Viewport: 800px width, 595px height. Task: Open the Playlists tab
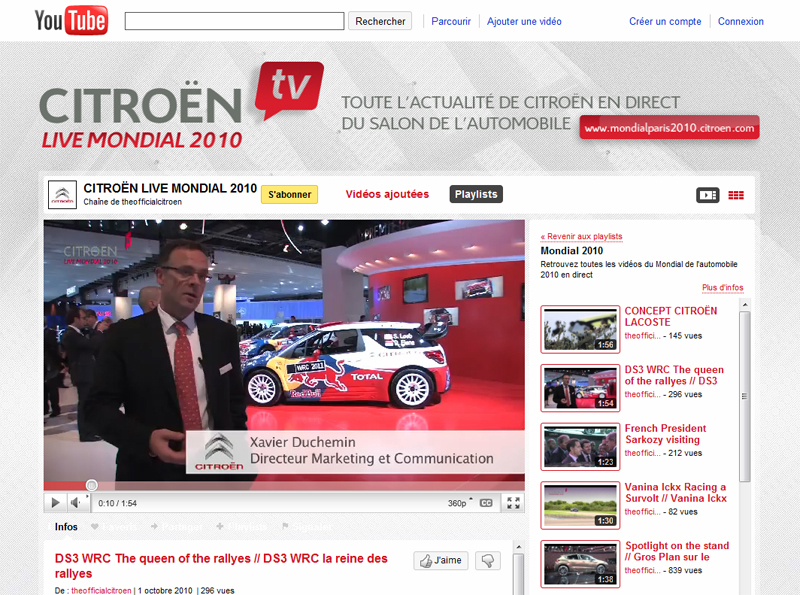[x=476, y=194]
